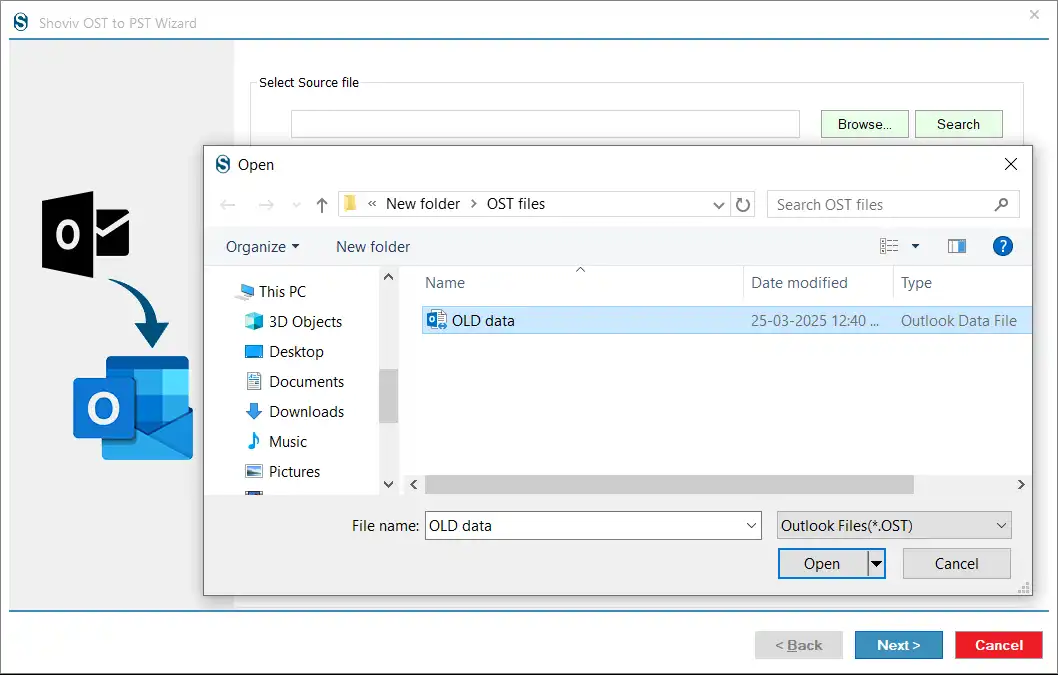Click the Forward arrow in Open dialog

point(266,205)
